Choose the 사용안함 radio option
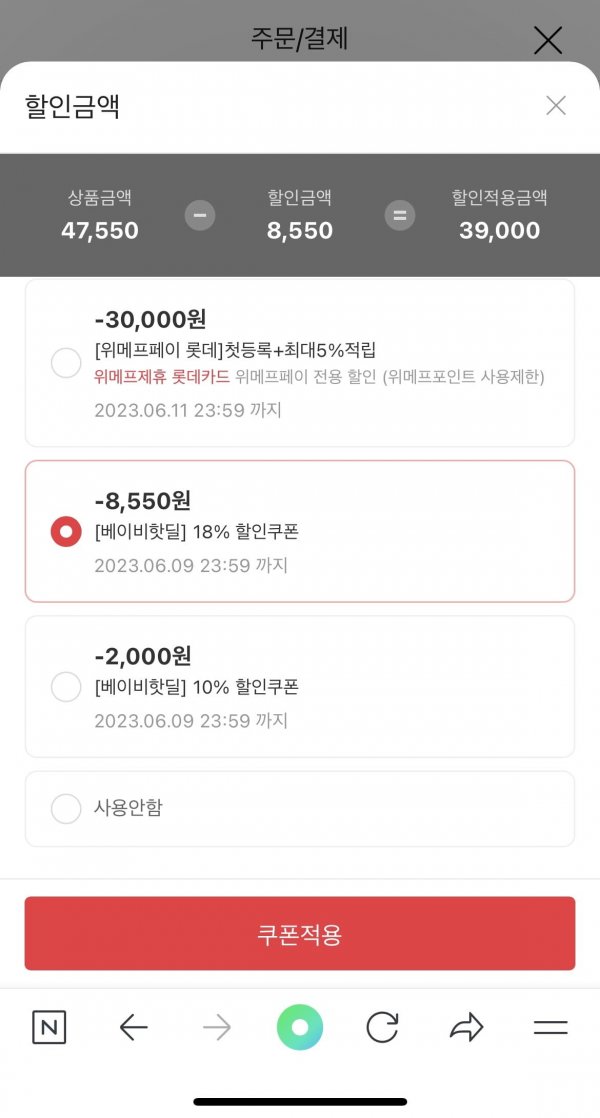This screenshot has height=1118, width=600. [x=66, y=809]
